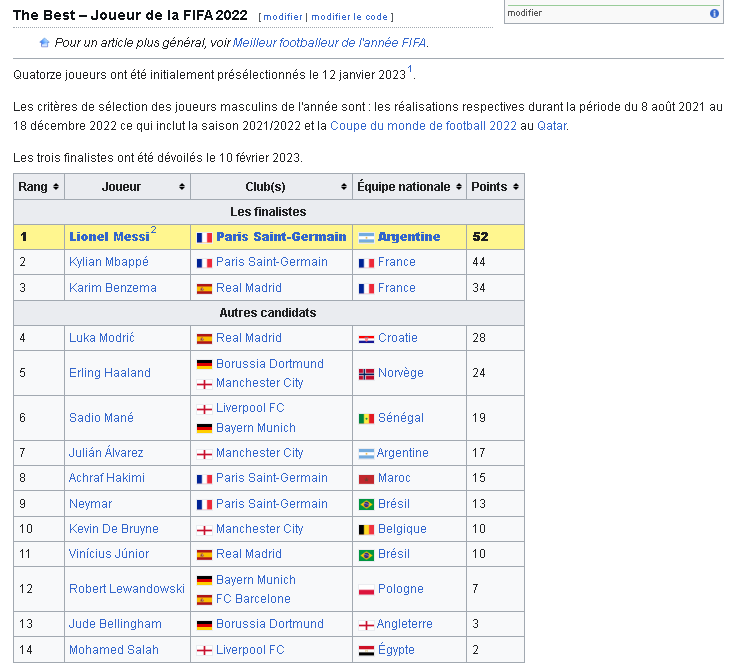Open the Qatar link
737x669 pixels.
click(552, 126)
